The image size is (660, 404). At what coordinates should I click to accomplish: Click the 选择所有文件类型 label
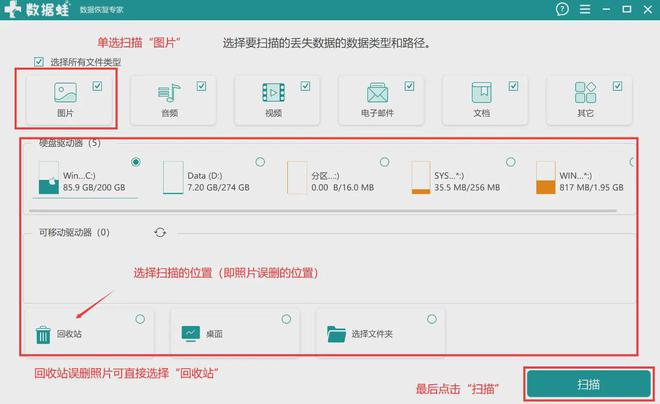85,62
